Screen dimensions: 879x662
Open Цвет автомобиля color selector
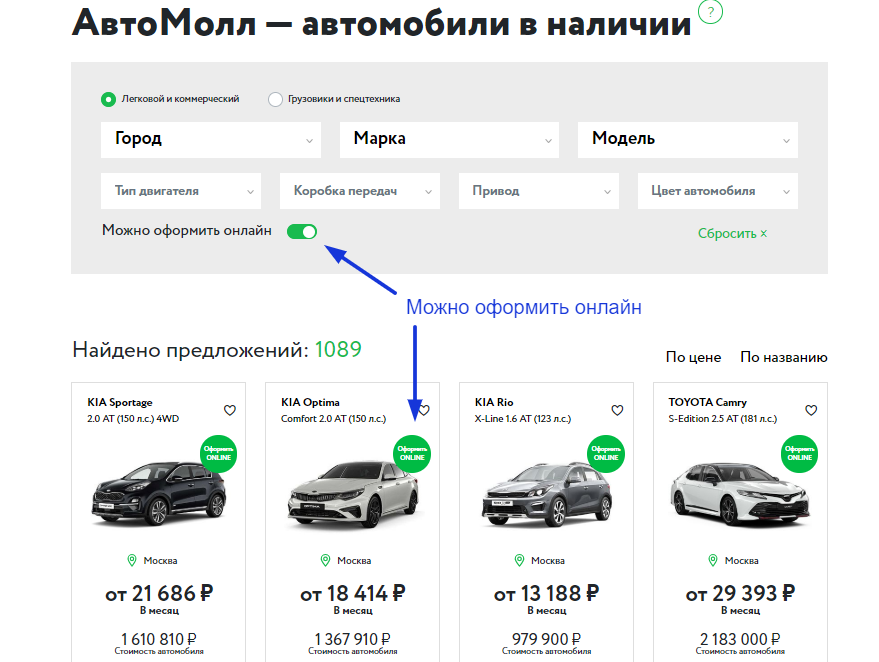(717, 191)
